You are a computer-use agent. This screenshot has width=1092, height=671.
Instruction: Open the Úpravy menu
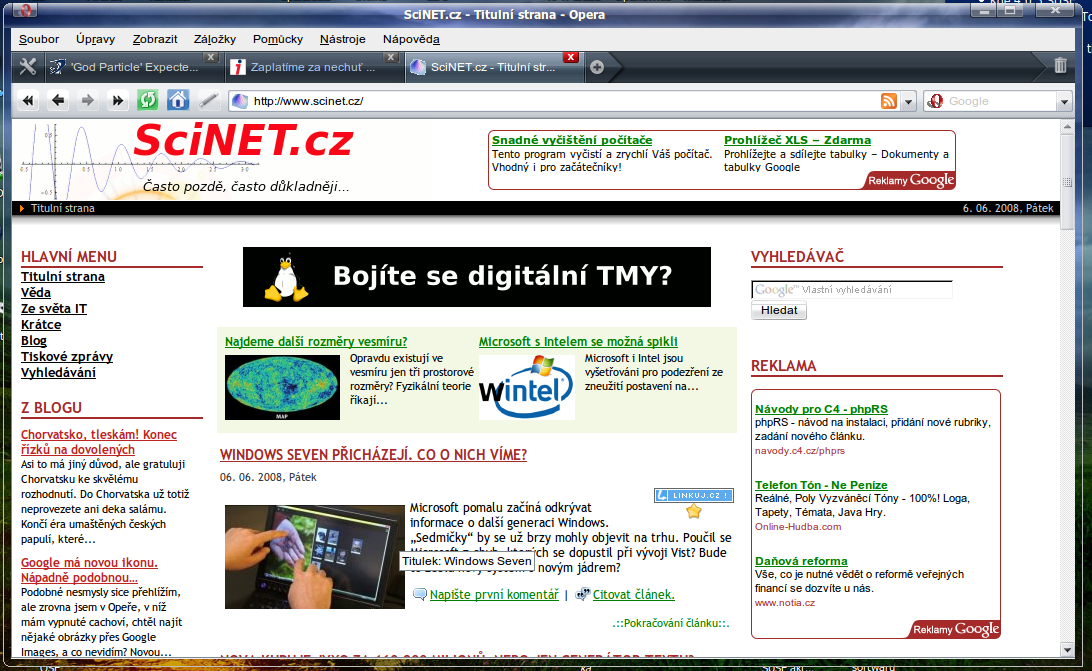click(x=95, y=39)
